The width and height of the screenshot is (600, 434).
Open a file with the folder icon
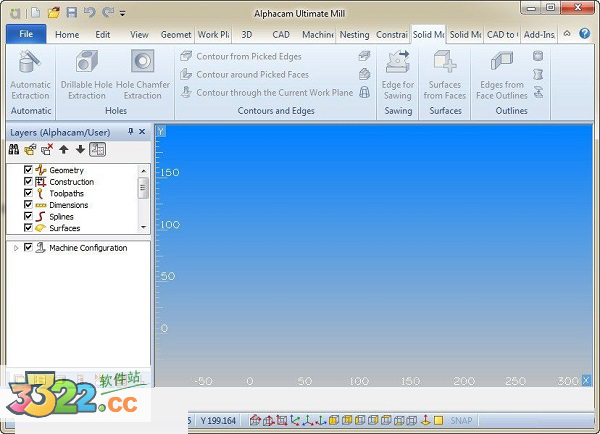(x=53, y=13)
